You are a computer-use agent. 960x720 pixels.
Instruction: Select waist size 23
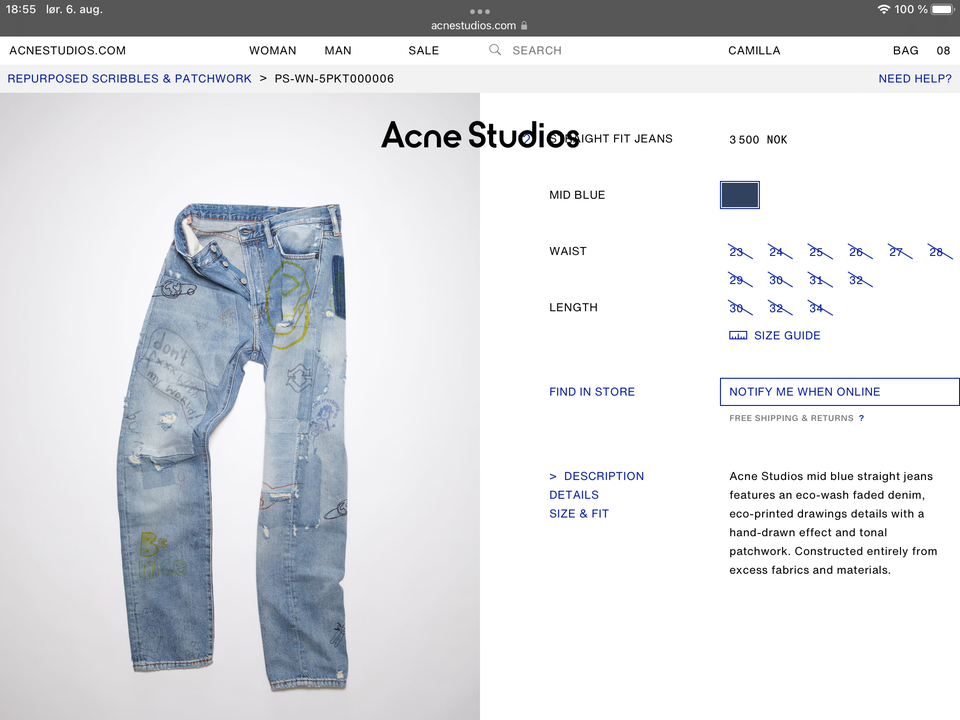point(740,252)
